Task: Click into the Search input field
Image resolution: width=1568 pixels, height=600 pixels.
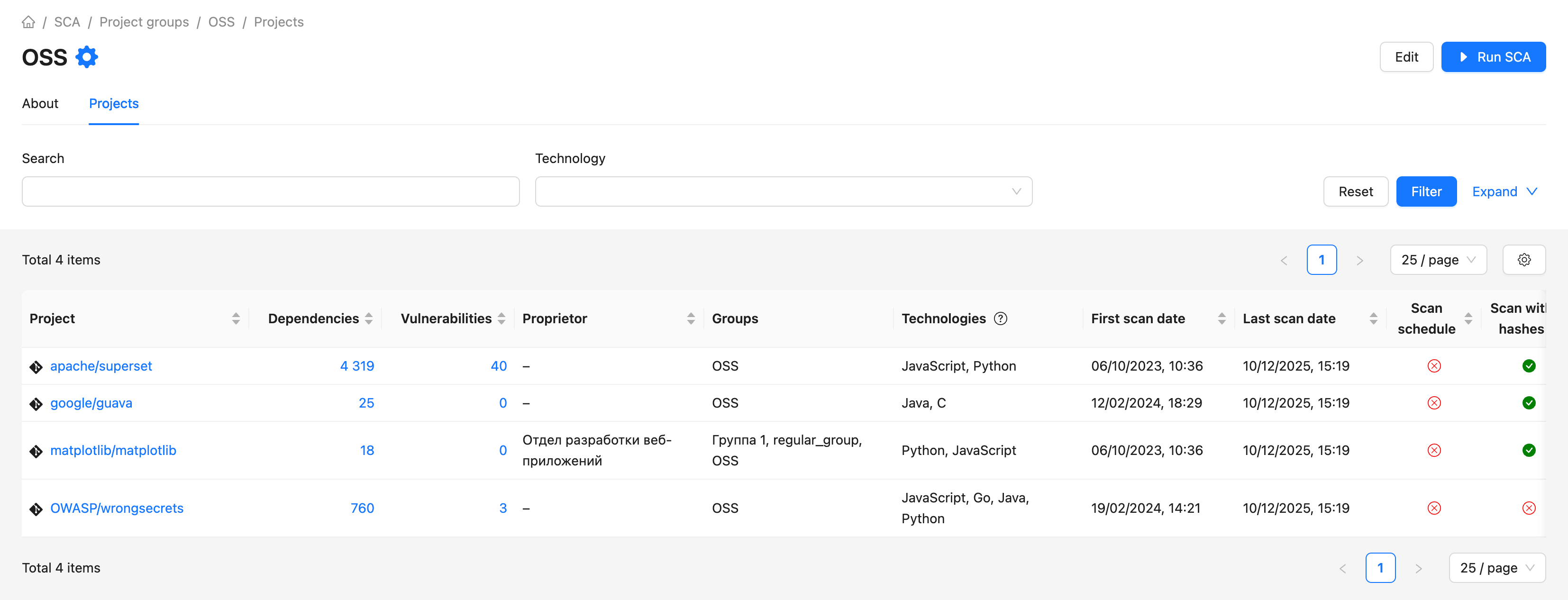Action: (x=270, y=191)
